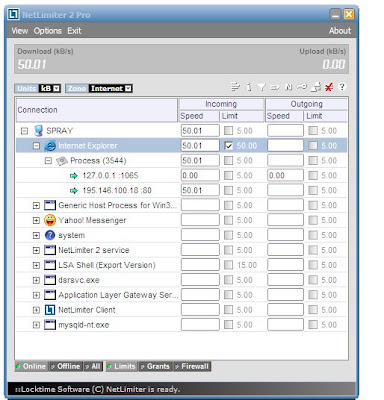Select the mysqld-nt.exe row
Viewport: 384px width, 400px height.
coord(181,325)
